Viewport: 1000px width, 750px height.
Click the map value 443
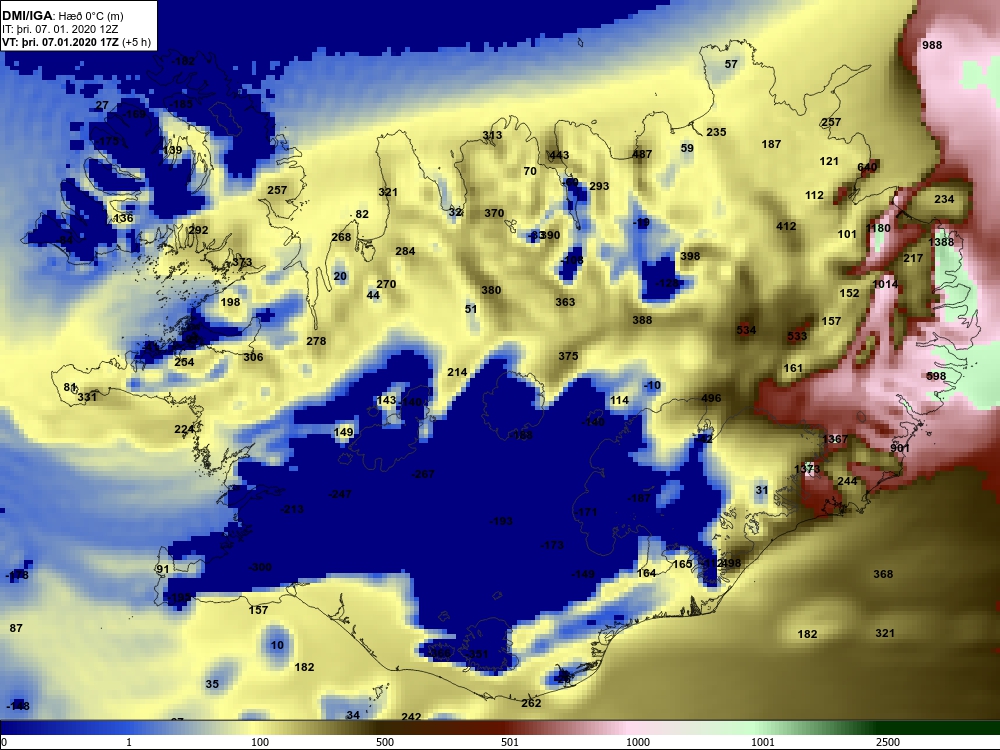[559, 155]
